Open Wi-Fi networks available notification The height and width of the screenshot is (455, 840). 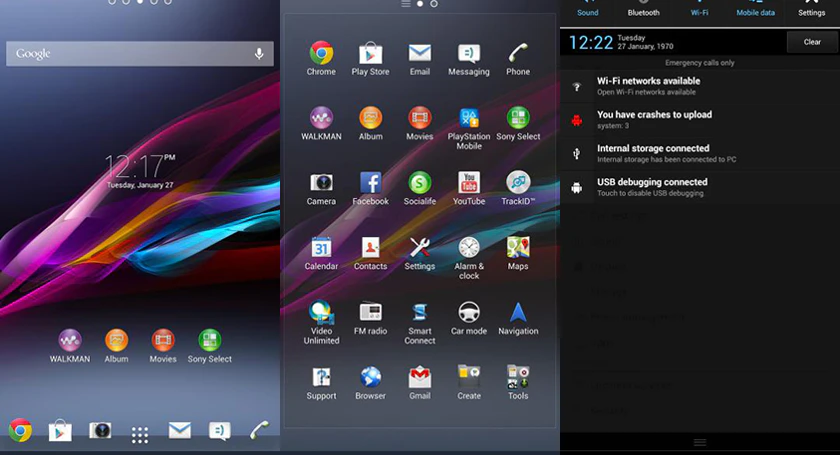coord(700,86)
